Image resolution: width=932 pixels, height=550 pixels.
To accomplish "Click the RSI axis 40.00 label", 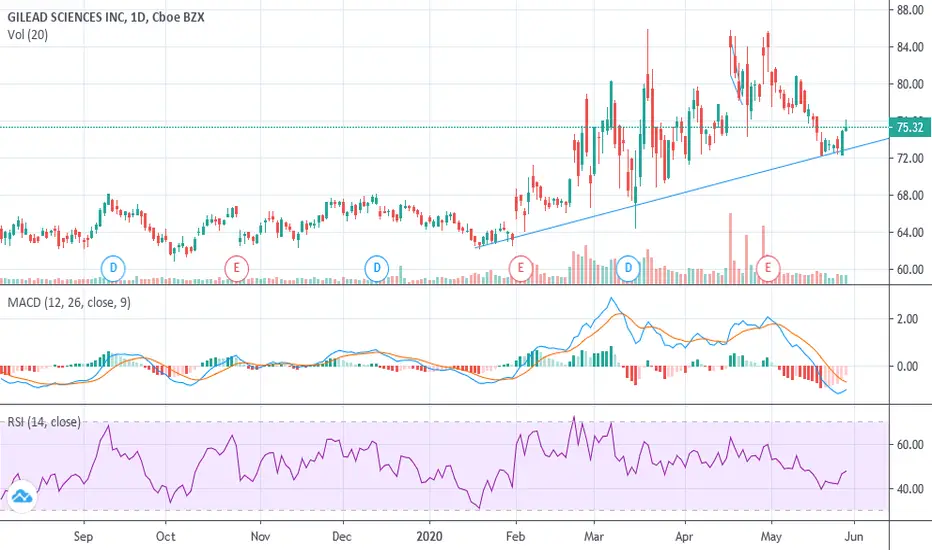I will click(x=910, y=489).
